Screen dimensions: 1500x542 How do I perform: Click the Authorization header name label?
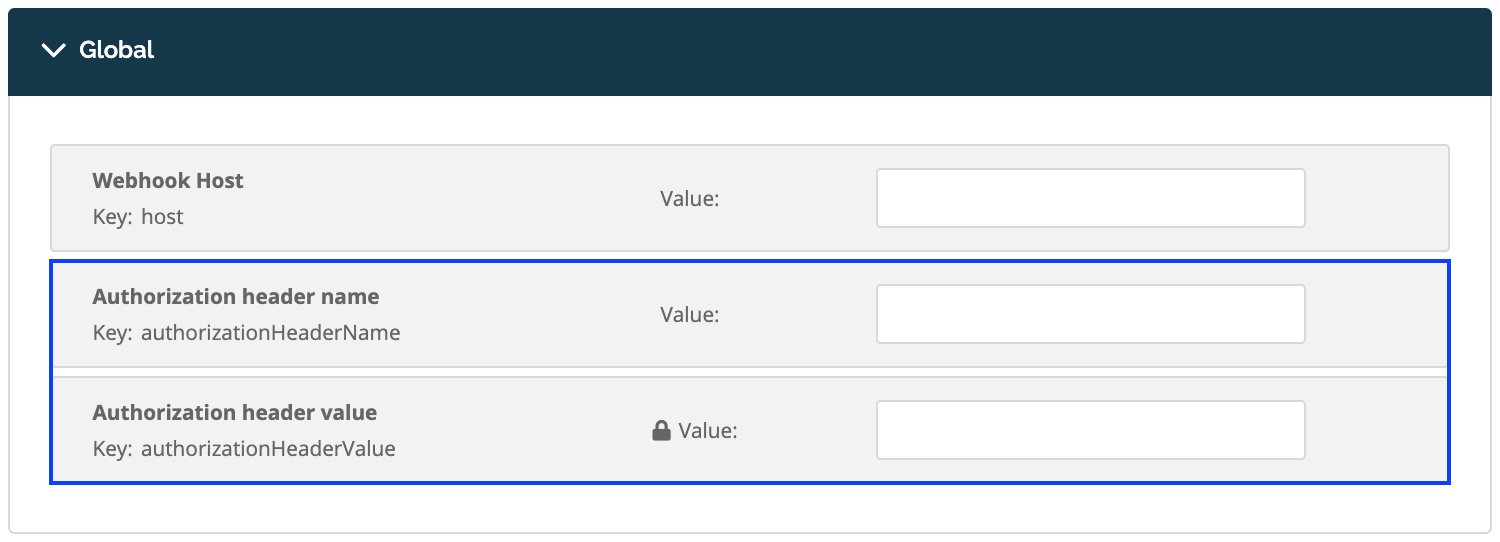tap(236, 297)
